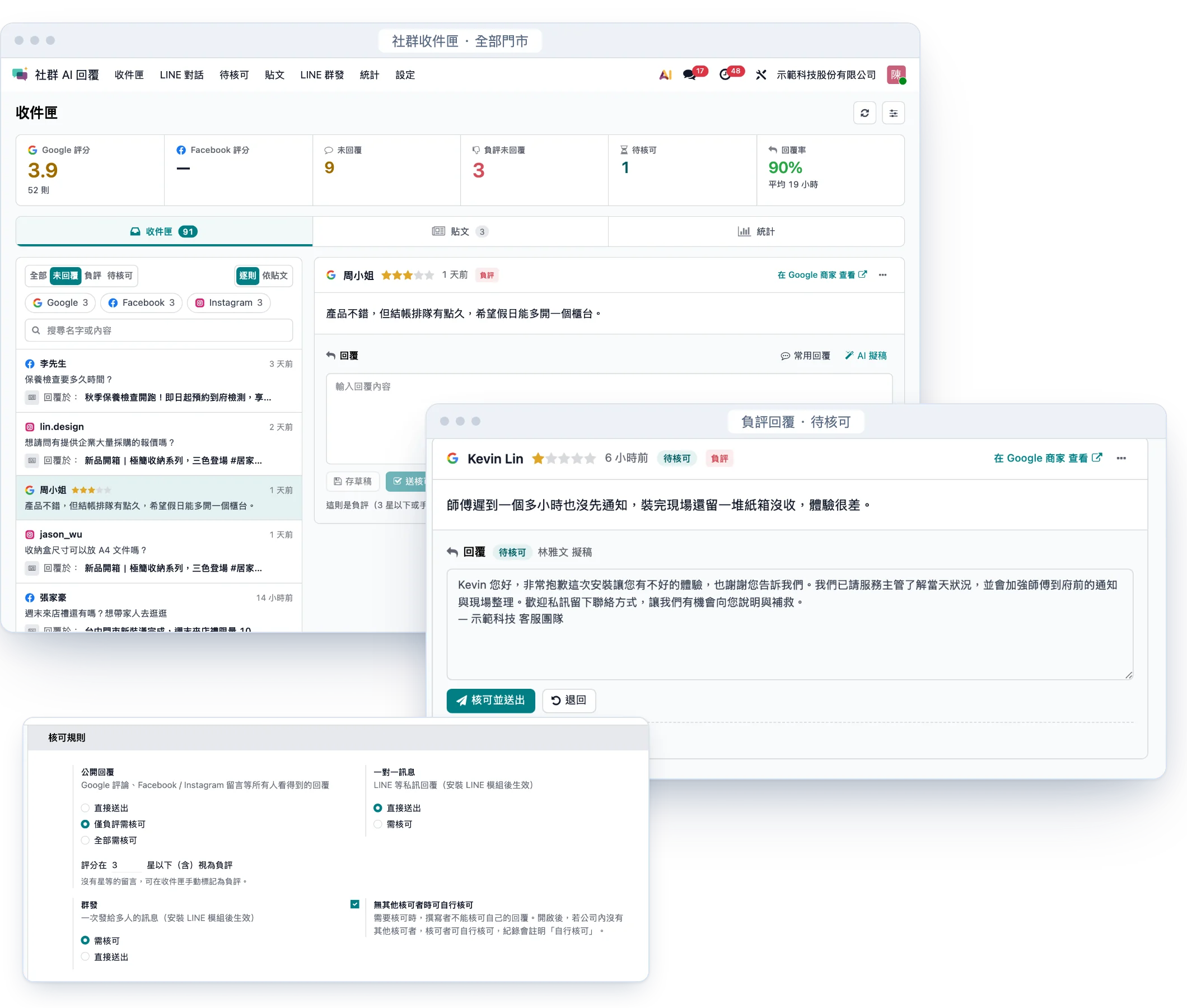The height and width of the screenshot is (1008, 1187).
Task: Select 需核可 under 一對一訊息
Action: [x=377, y=823]
